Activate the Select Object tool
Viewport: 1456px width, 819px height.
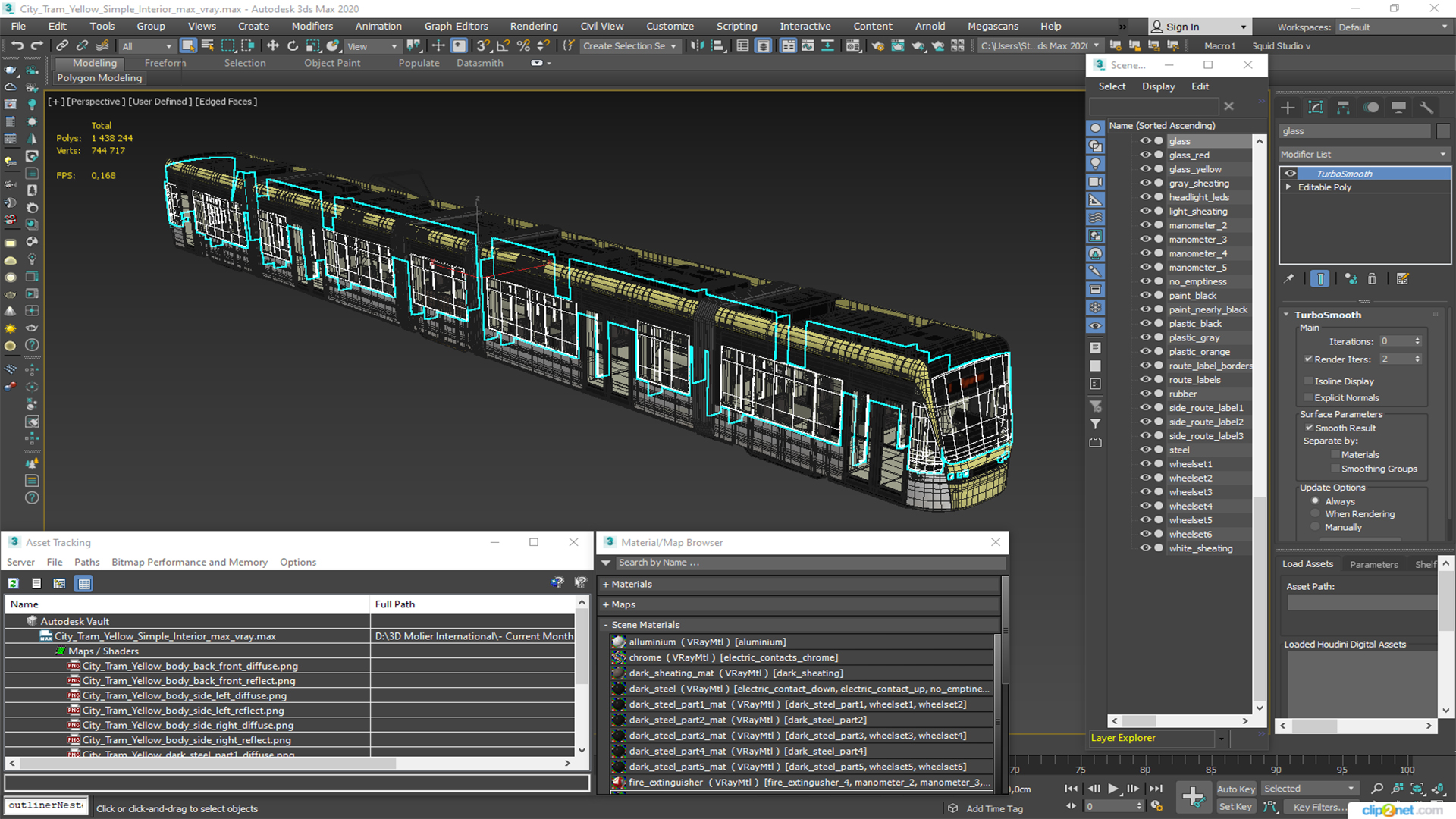(187, 46)
